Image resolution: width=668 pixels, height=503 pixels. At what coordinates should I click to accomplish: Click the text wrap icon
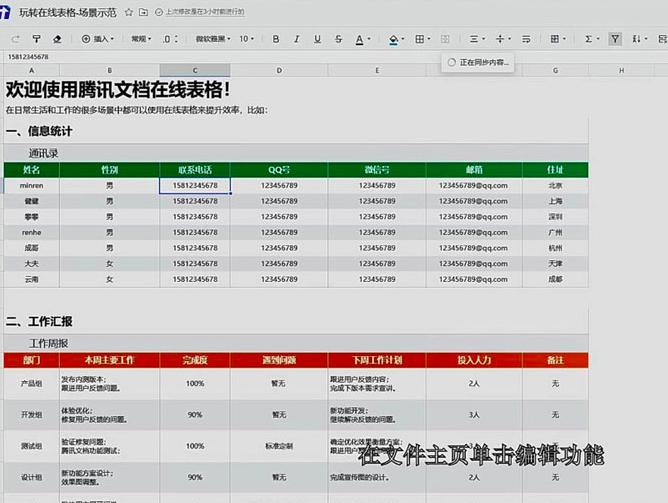tap(526, 39)
